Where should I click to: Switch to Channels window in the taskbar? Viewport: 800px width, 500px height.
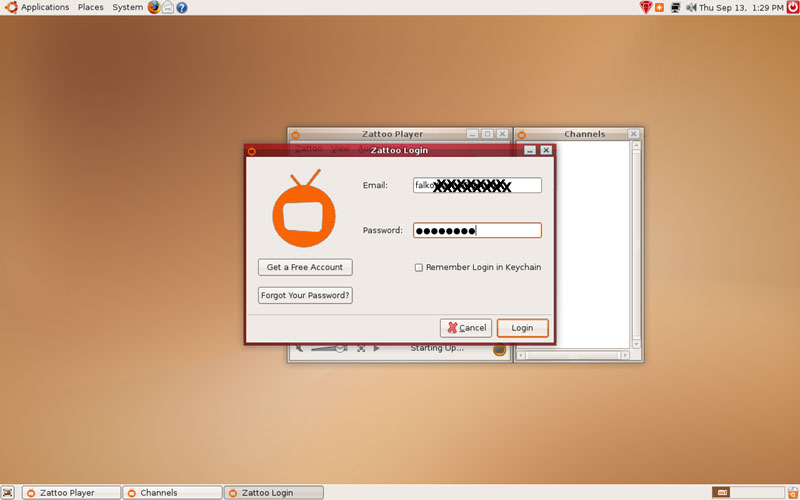point(172,493)
